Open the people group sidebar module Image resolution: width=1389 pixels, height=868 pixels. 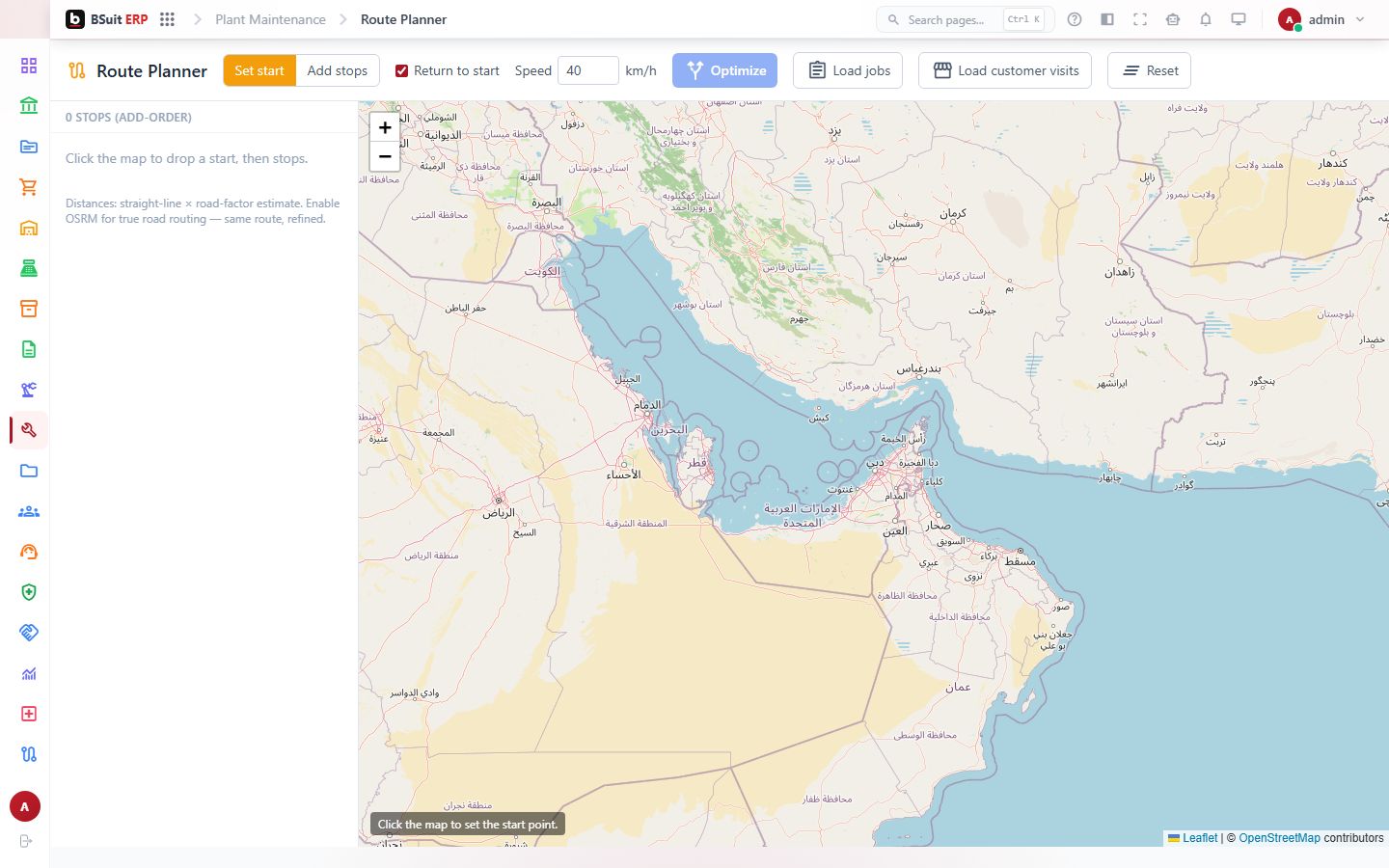pyautogui.click(x=29, y=511)
